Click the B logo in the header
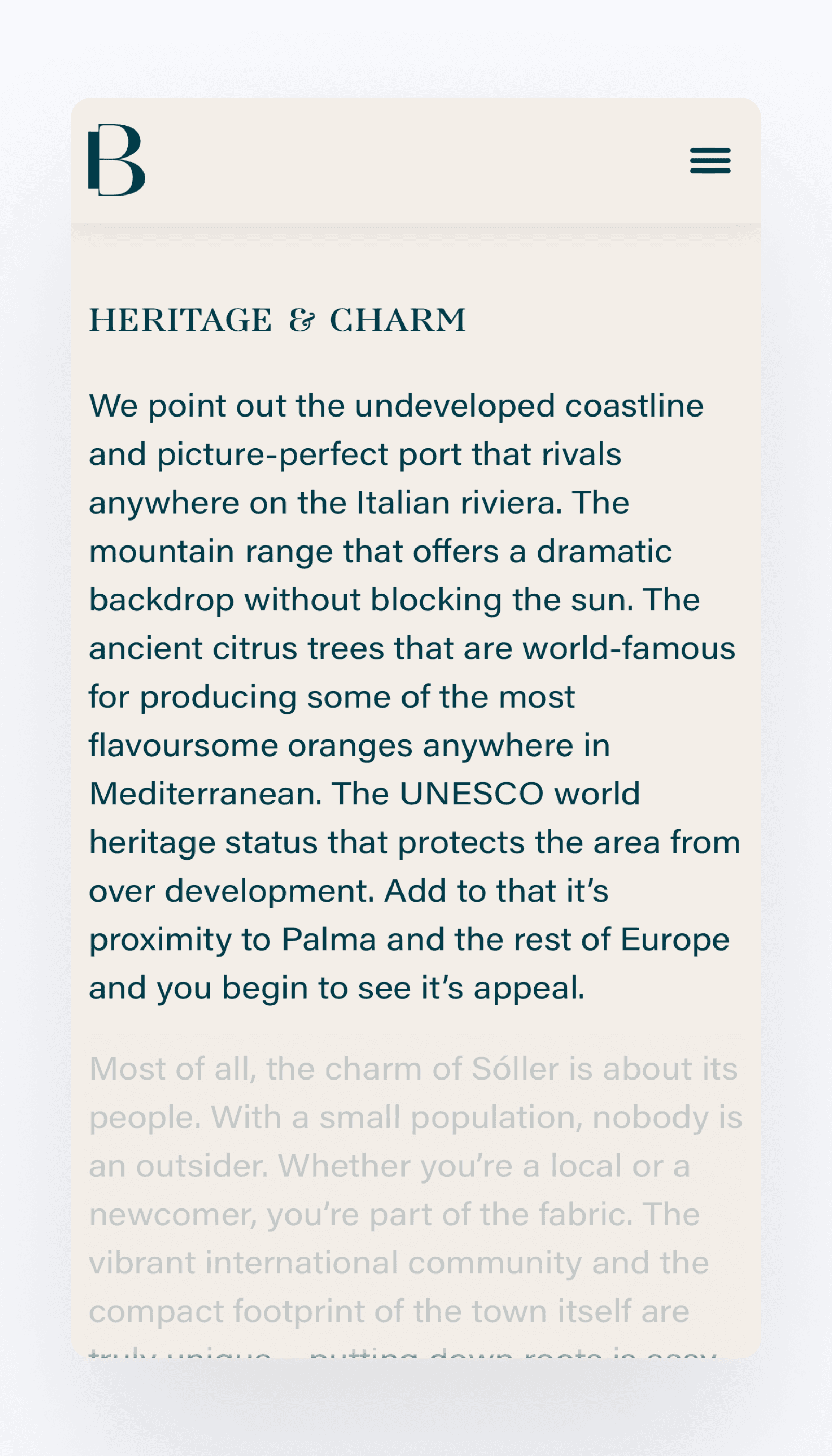 116,160
